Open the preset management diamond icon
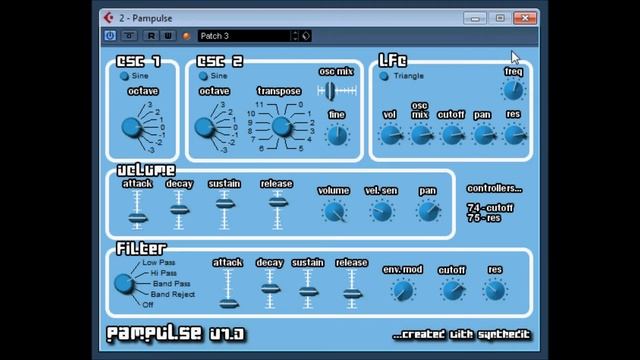 [306, 36]
